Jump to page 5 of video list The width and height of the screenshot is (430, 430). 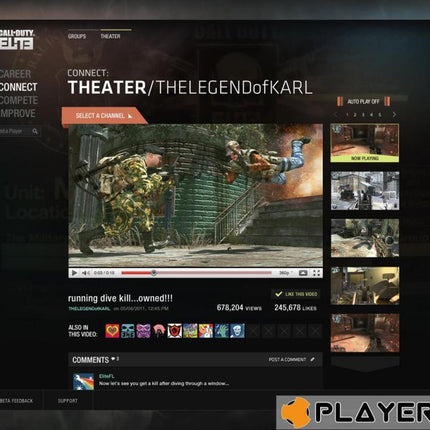pyautogui.click(x=379, y=115)
